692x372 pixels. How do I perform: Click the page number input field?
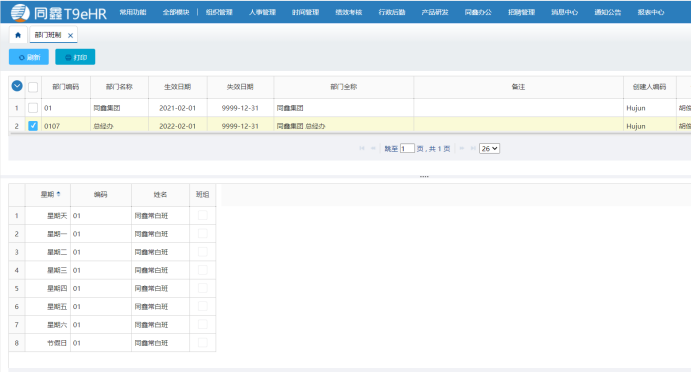[407, 149]
